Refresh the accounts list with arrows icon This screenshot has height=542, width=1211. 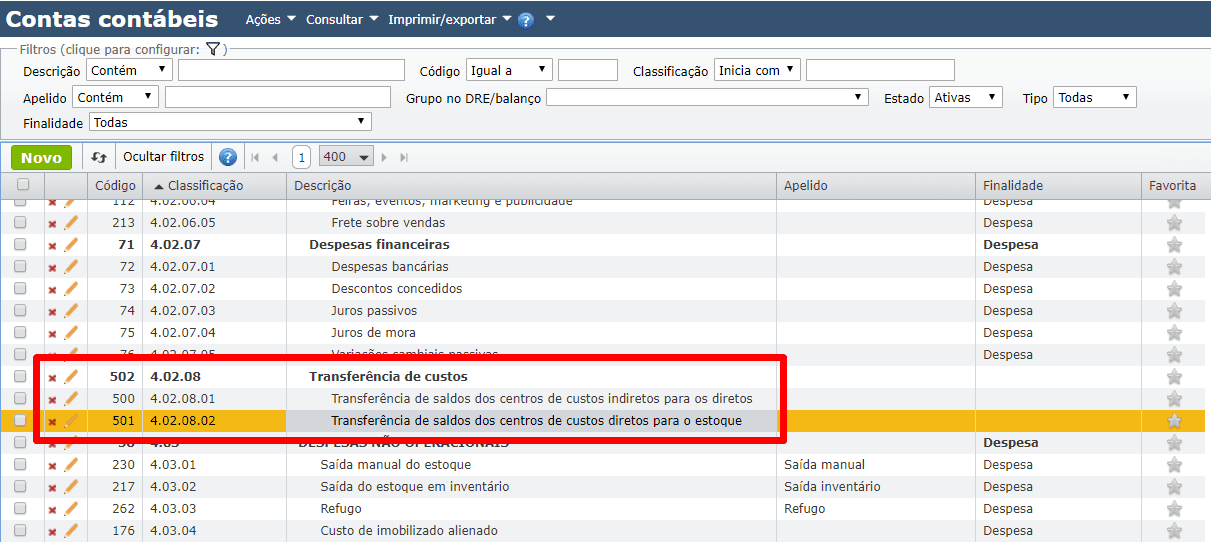99,157
